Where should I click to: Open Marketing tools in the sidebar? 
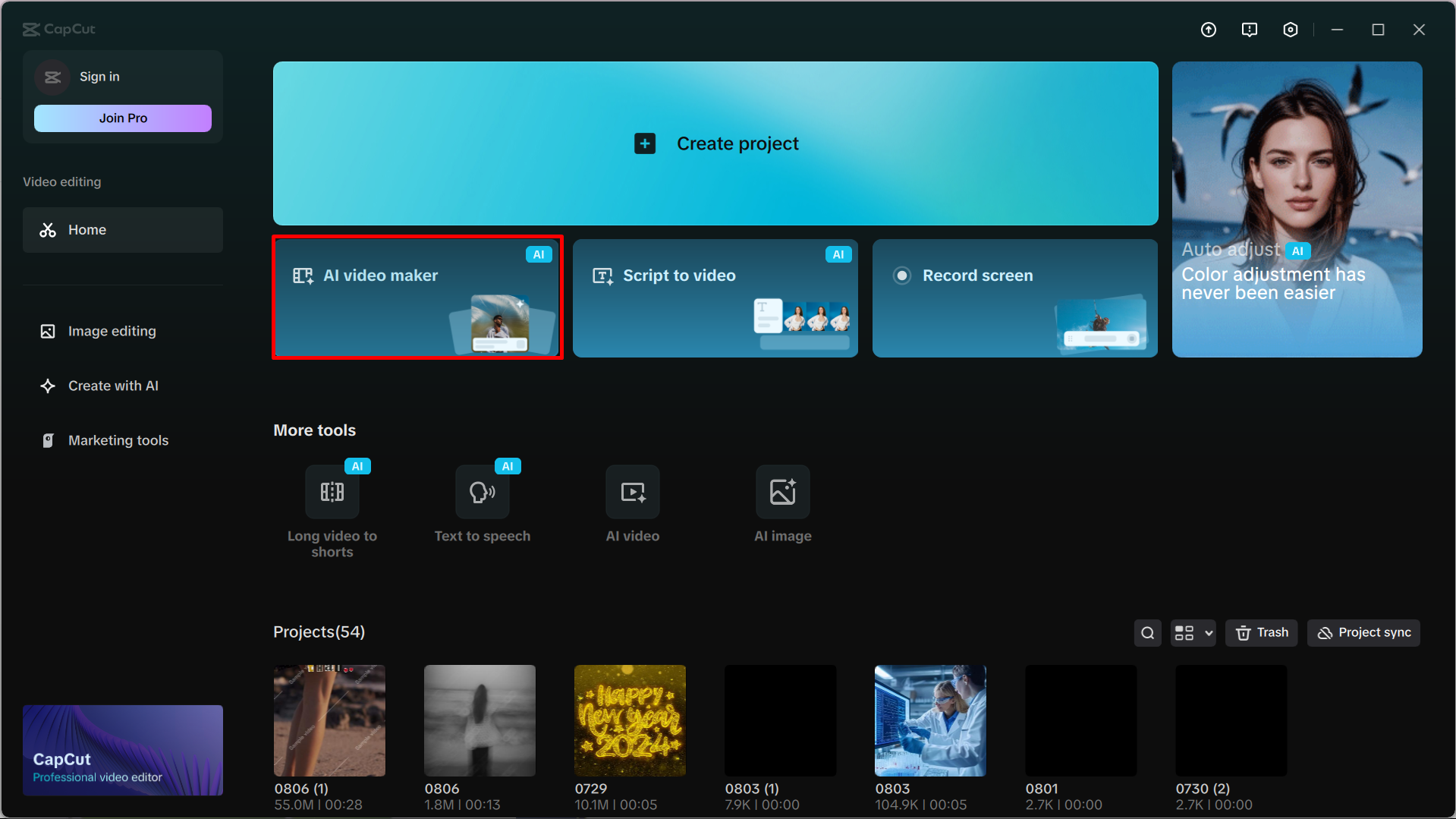[x=123, y=440]
